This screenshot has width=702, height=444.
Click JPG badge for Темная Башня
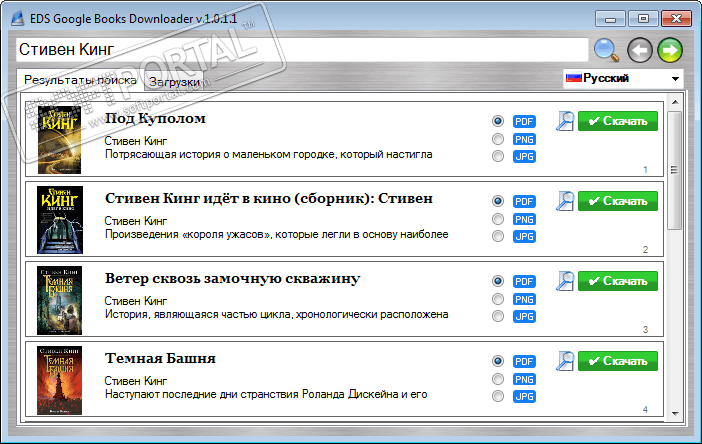(524, 397)
